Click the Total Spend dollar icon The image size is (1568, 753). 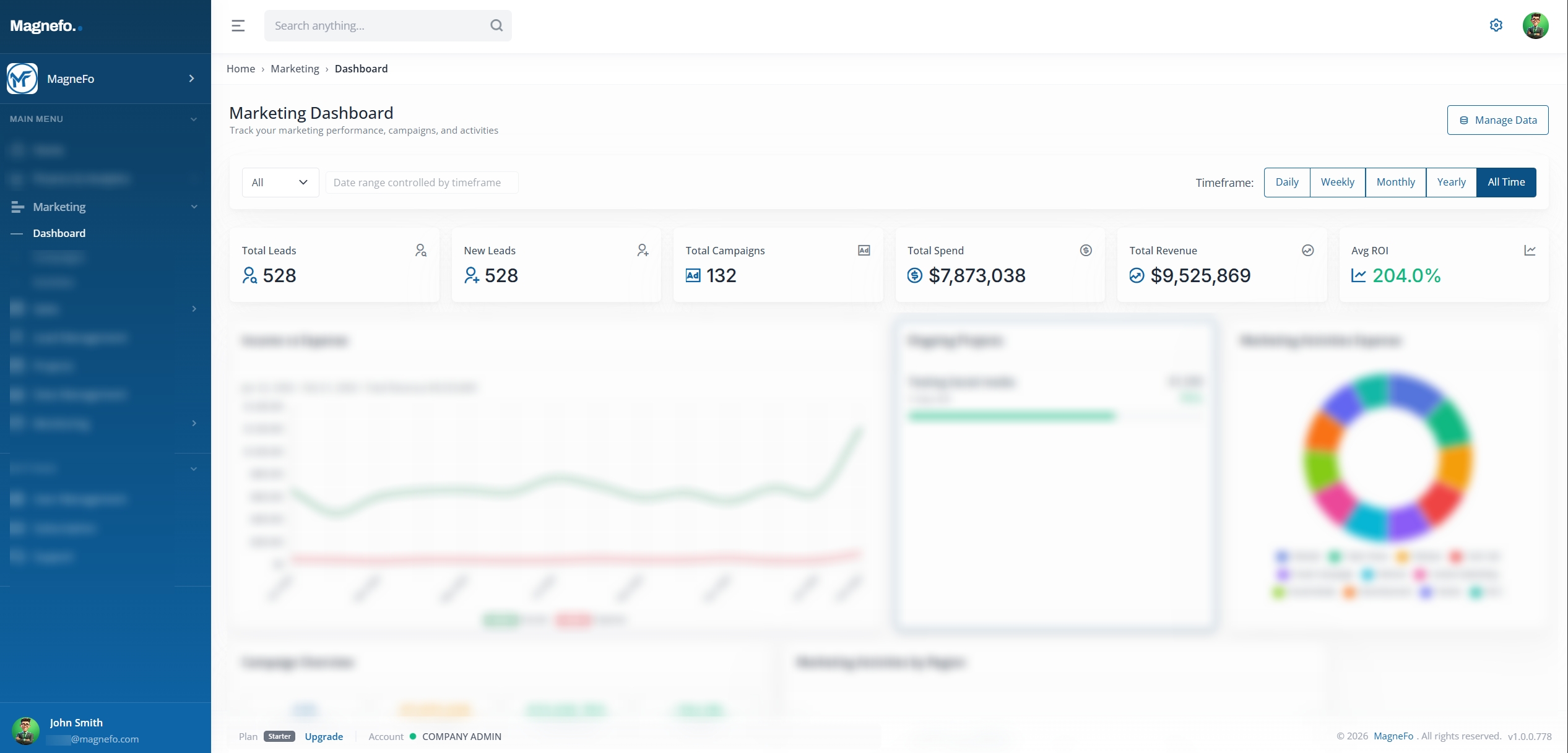[x=1086, y=250]
